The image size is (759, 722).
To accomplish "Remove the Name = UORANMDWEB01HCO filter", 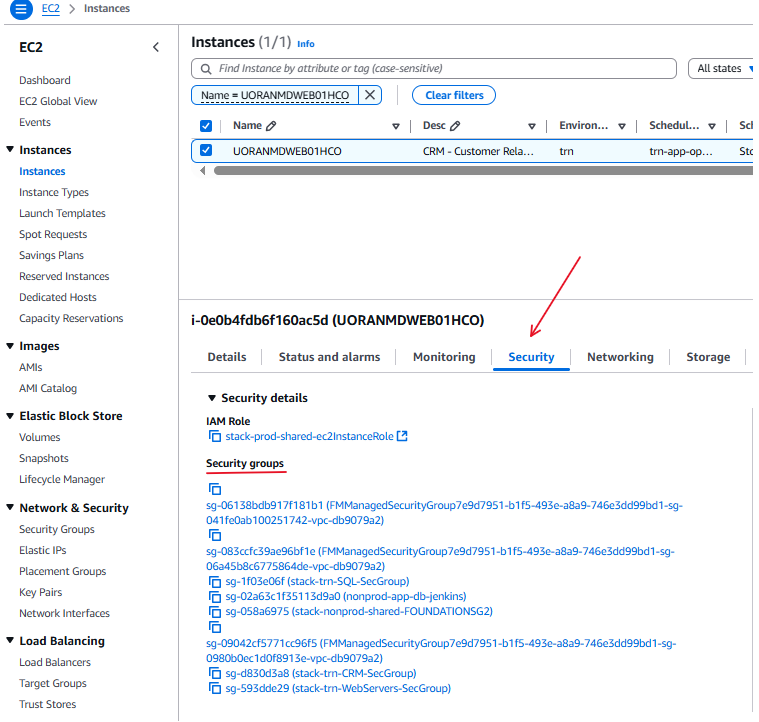I will pos(370,95).
